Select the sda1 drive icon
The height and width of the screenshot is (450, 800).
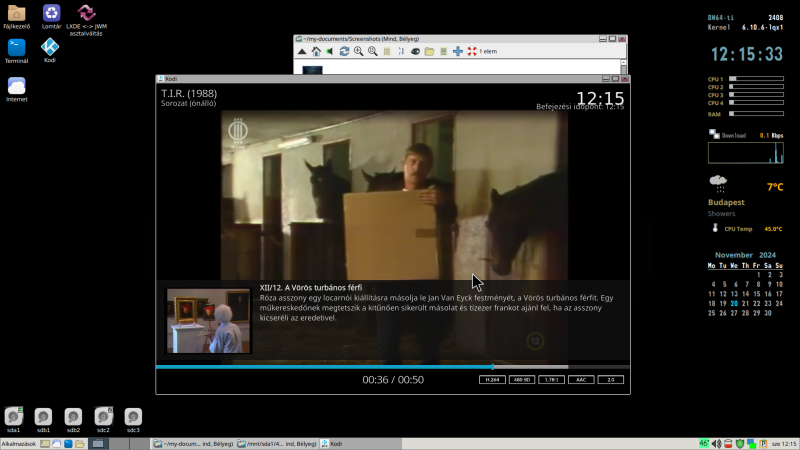[x=14, y=420]
